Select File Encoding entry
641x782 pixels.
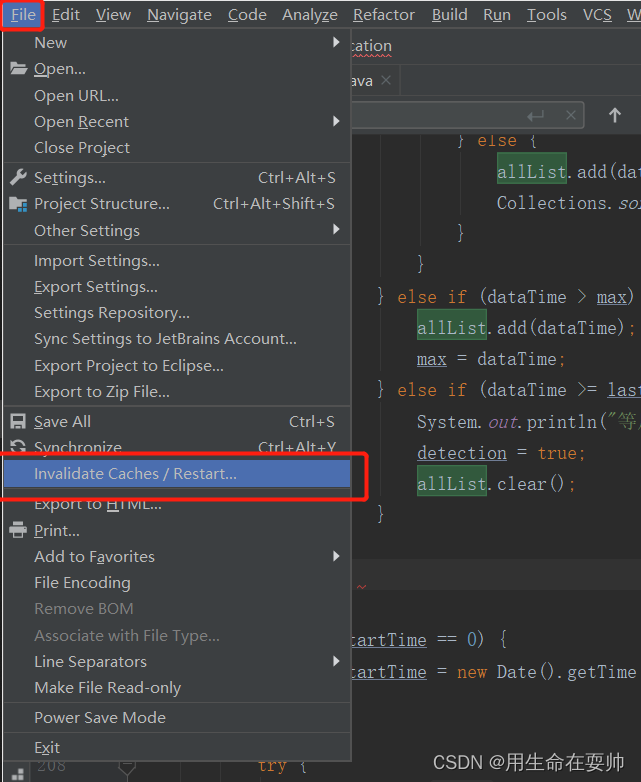(177, 583)
